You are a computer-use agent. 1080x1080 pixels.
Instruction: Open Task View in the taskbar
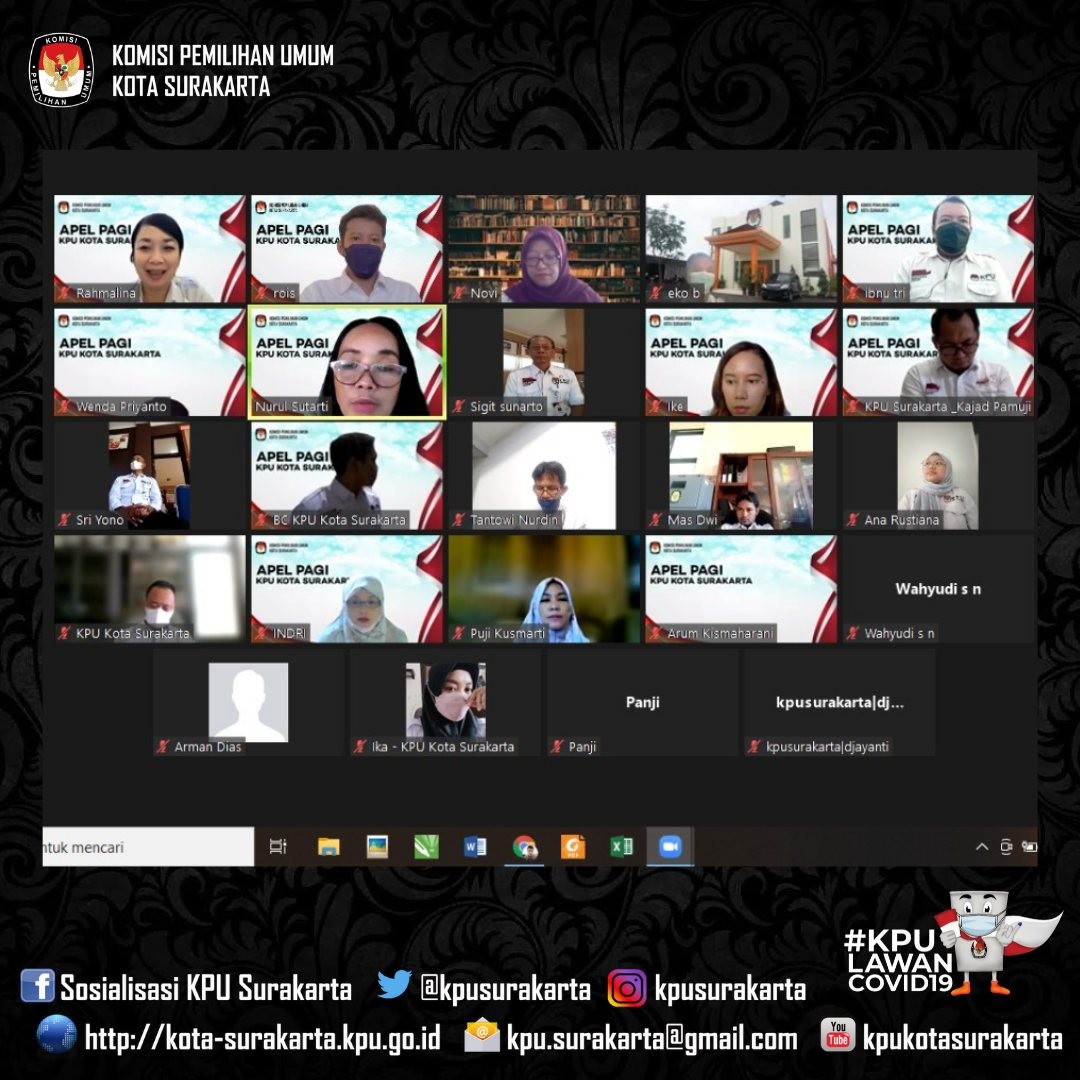pos(278,847)
